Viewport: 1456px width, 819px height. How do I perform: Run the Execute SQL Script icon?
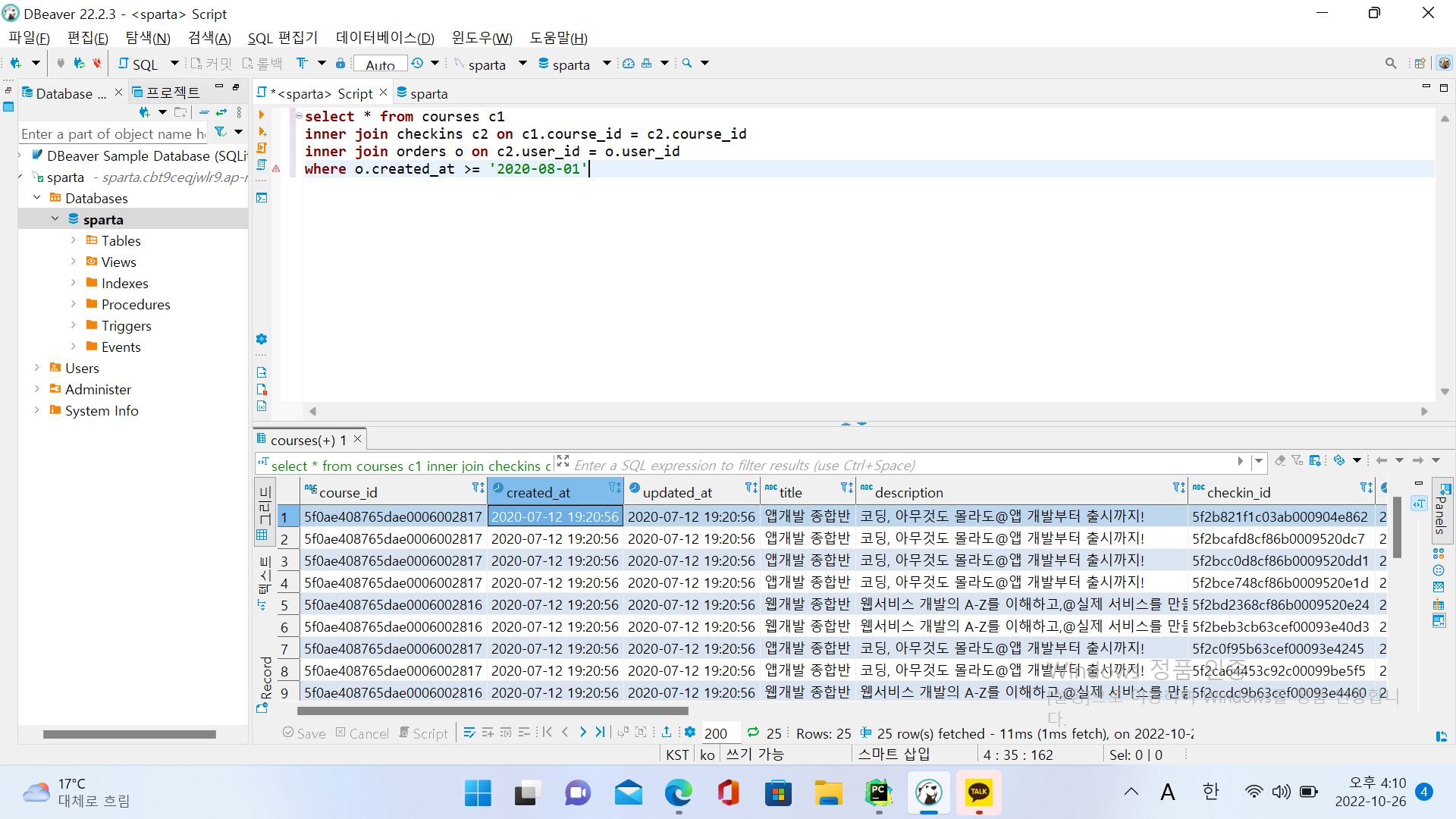click(262, 148)
